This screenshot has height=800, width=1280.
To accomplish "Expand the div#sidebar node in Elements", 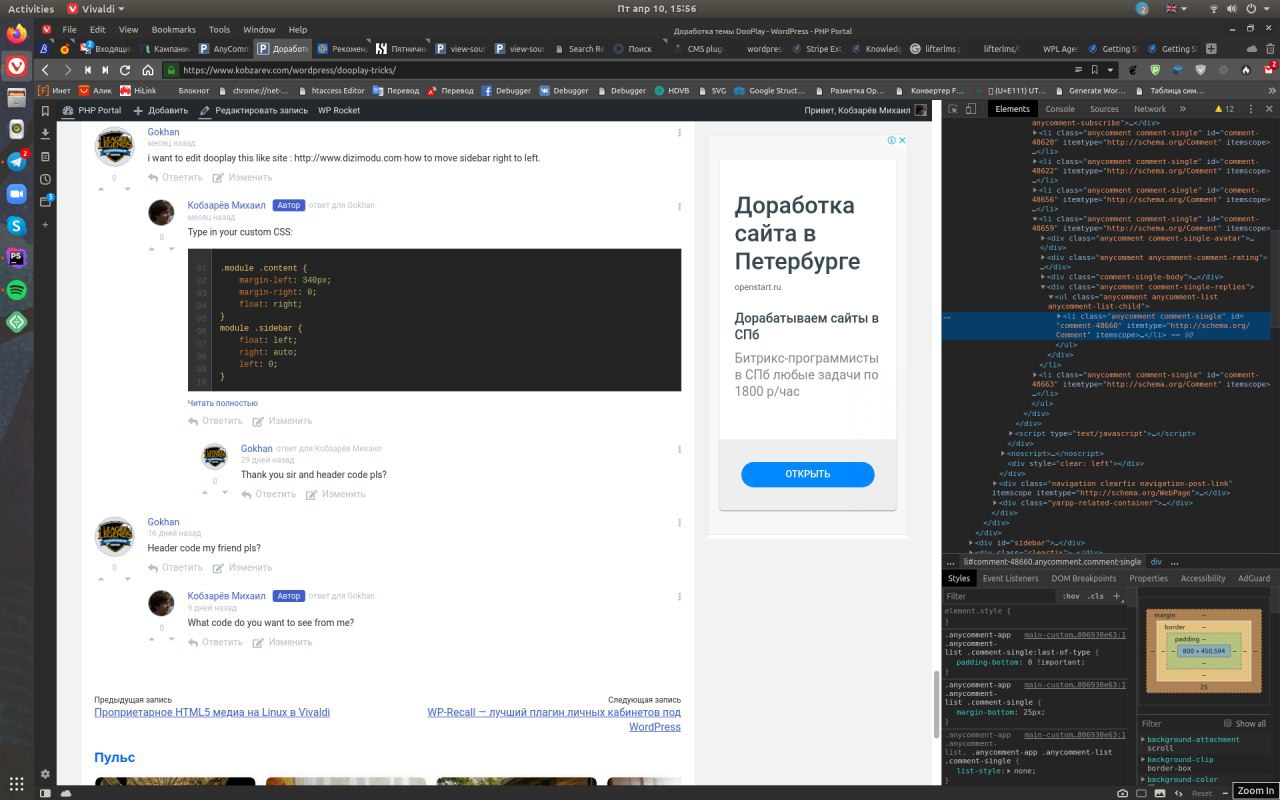I will coord(972,543).
